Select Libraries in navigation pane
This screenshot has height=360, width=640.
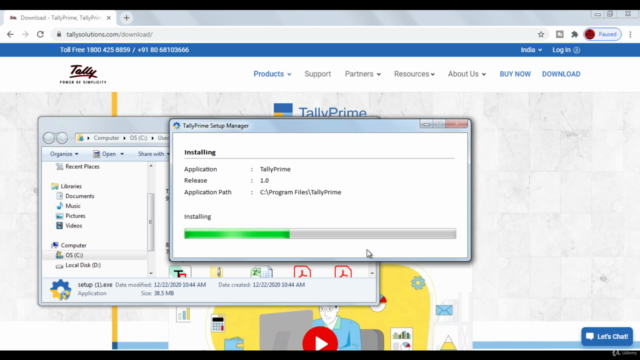[x=71, y=186]
